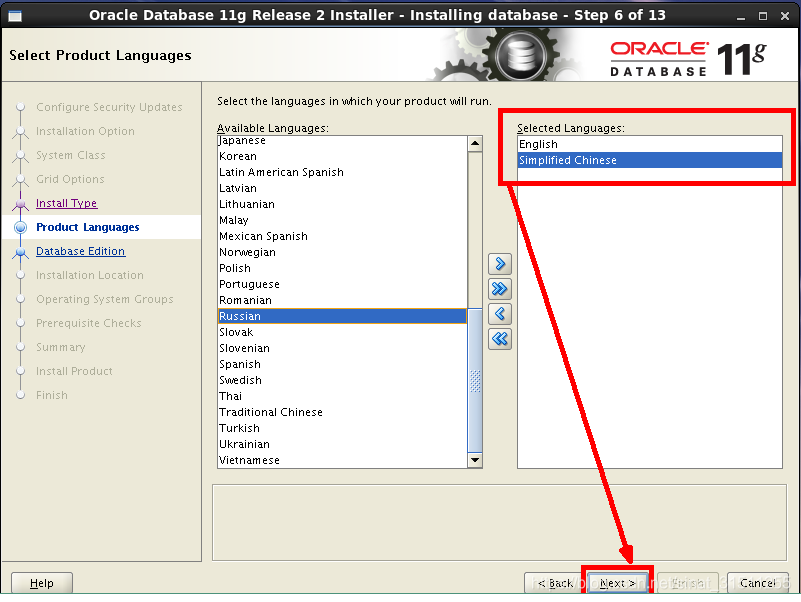Click the Finish step in sidebar
801x602 pixels.
coord(52,396)
